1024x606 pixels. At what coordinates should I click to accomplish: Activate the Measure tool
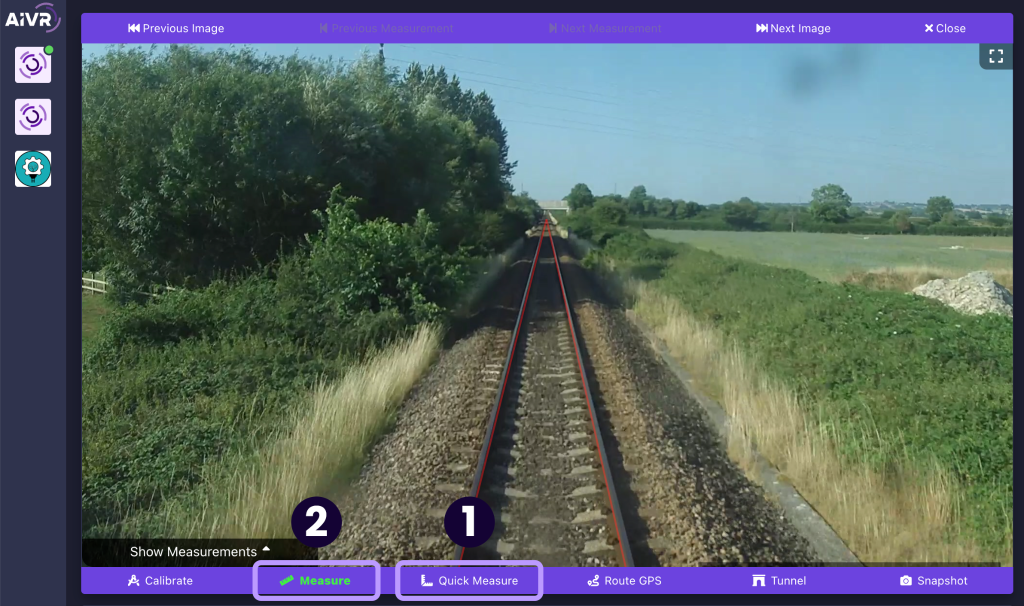[x=316, y=581]
